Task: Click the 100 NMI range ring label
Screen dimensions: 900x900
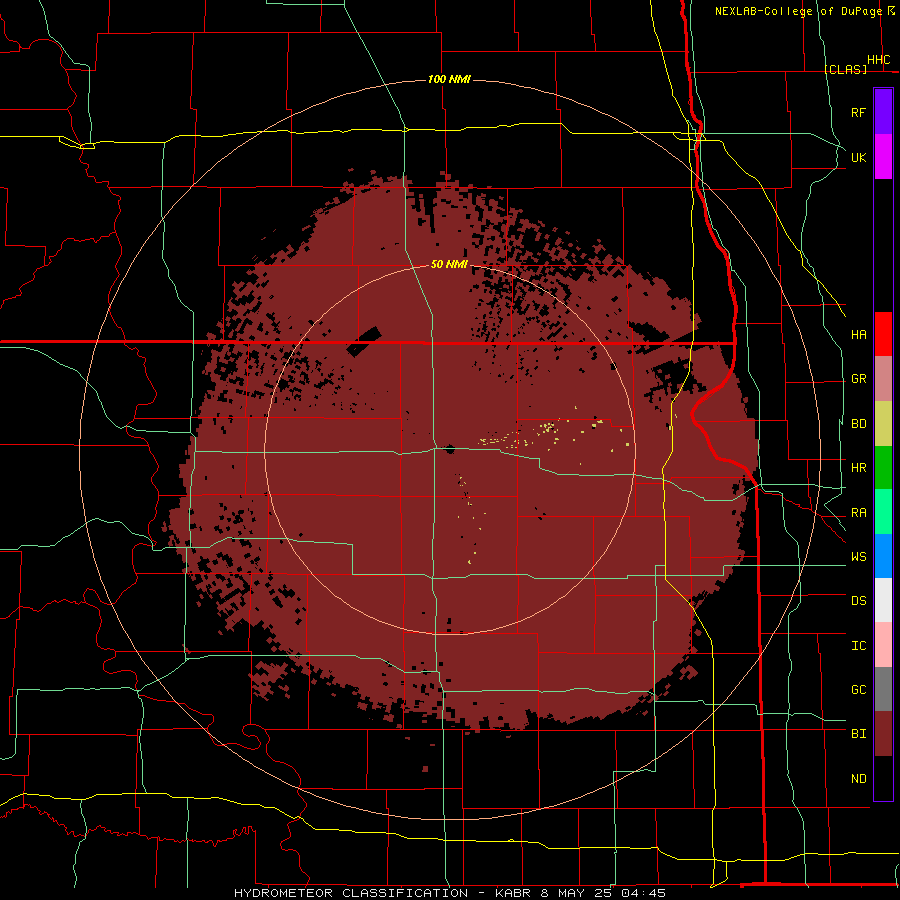Action: [449, 79]
